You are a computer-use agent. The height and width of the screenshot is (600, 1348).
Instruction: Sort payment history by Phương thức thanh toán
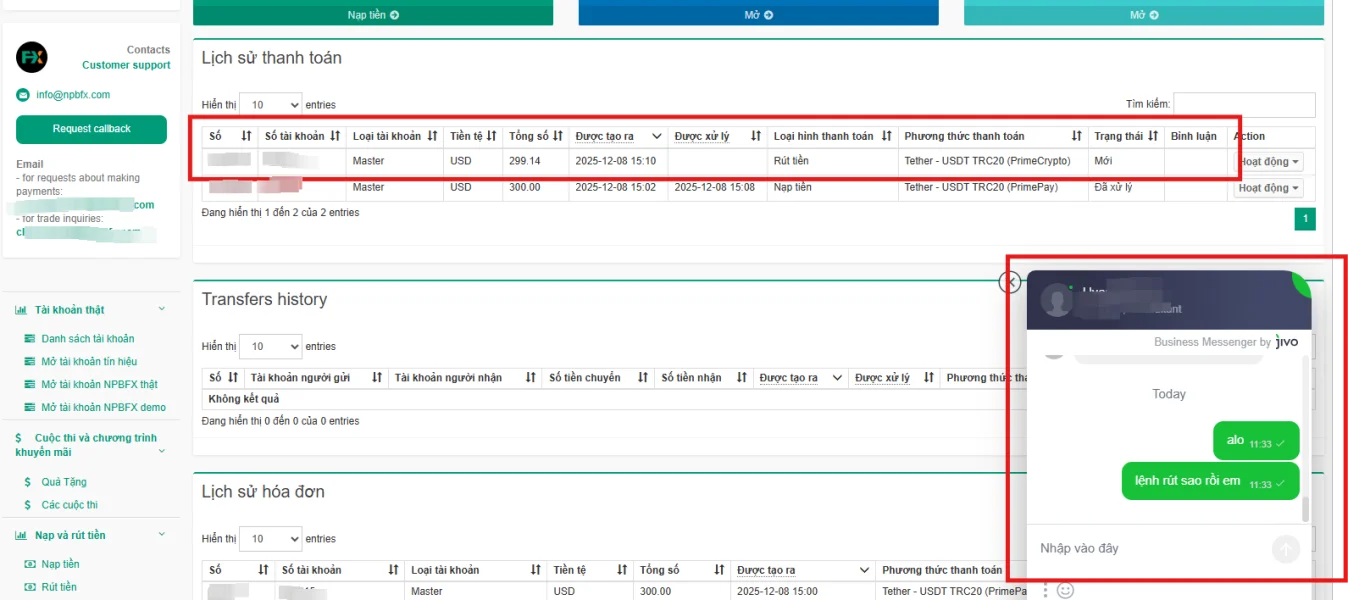[x=1076, y=136]
